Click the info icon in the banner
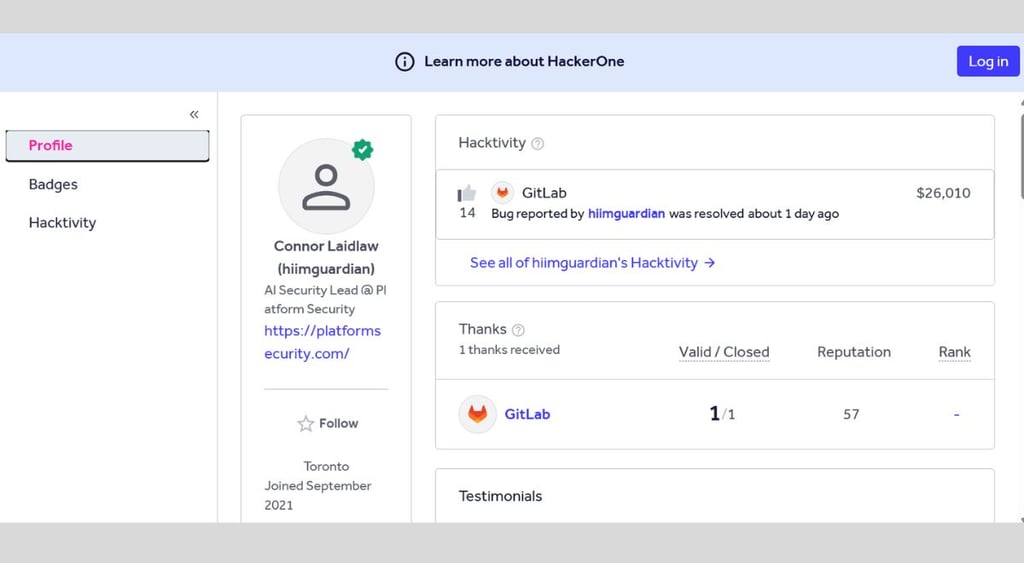This screenshot has height=563, width=1024. pyautogui.click(x=405, y=61)
